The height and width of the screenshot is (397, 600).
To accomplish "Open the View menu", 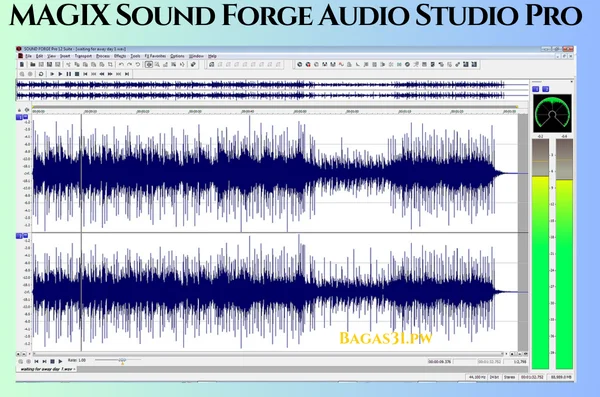I will coord(51,56).
